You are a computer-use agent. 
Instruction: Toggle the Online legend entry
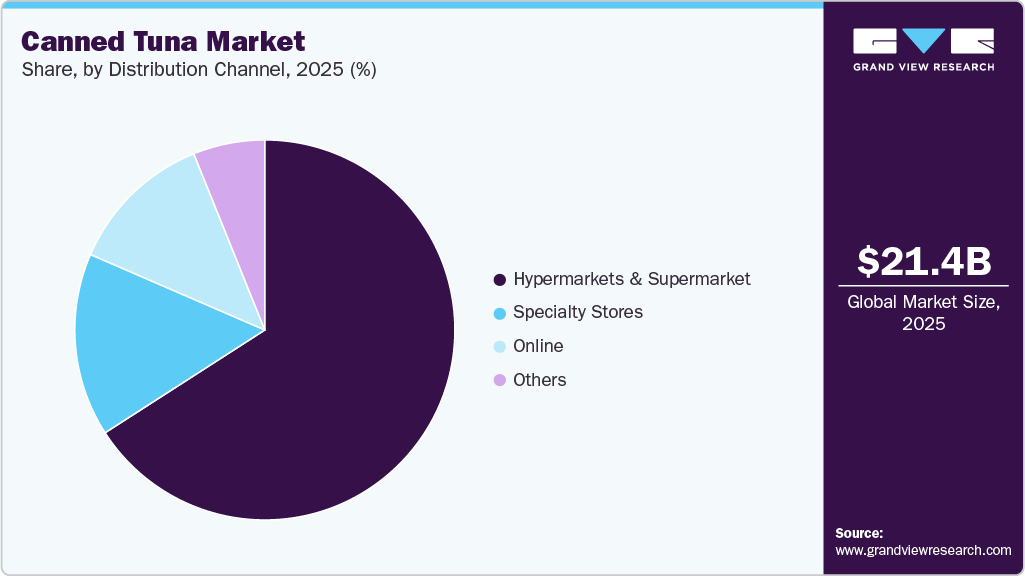point(539,346)
